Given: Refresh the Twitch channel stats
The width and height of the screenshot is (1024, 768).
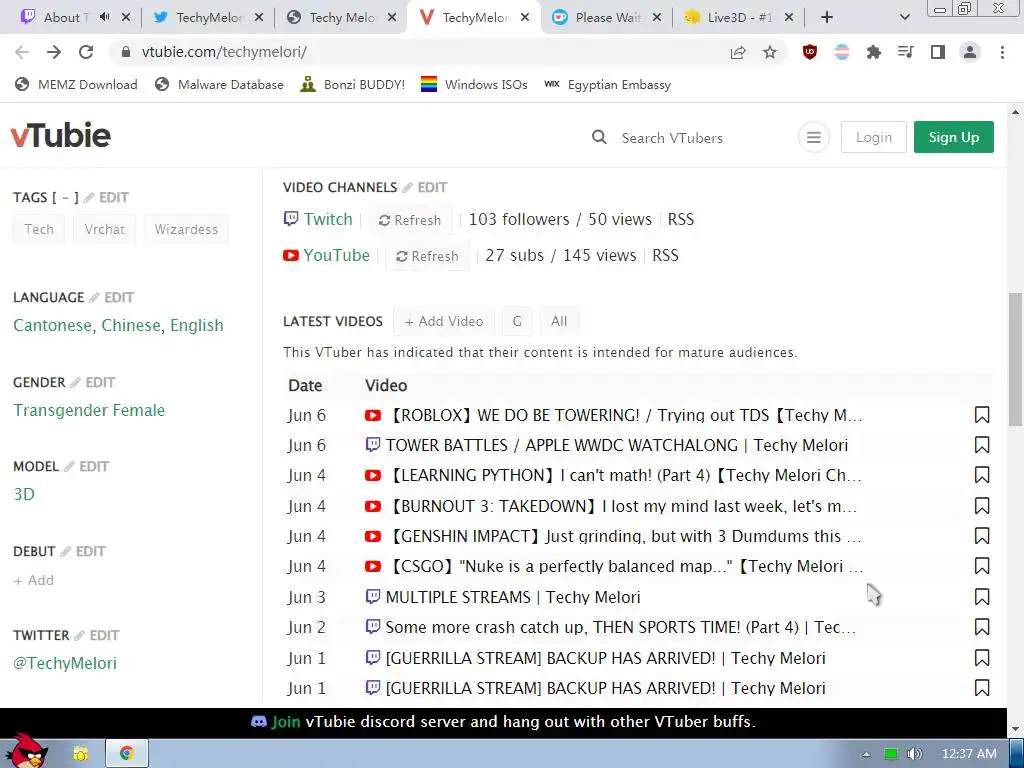Looking at the screenshot, I should pyautogui.click(x=409, y=220).
